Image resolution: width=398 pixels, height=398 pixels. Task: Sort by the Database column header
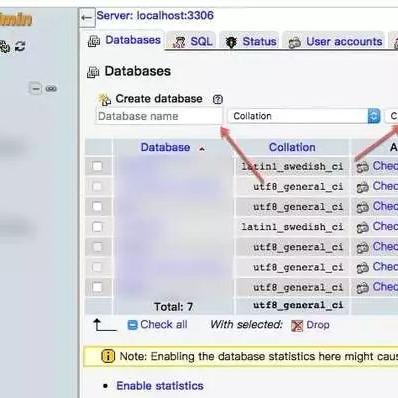click(x=165, y=147)
